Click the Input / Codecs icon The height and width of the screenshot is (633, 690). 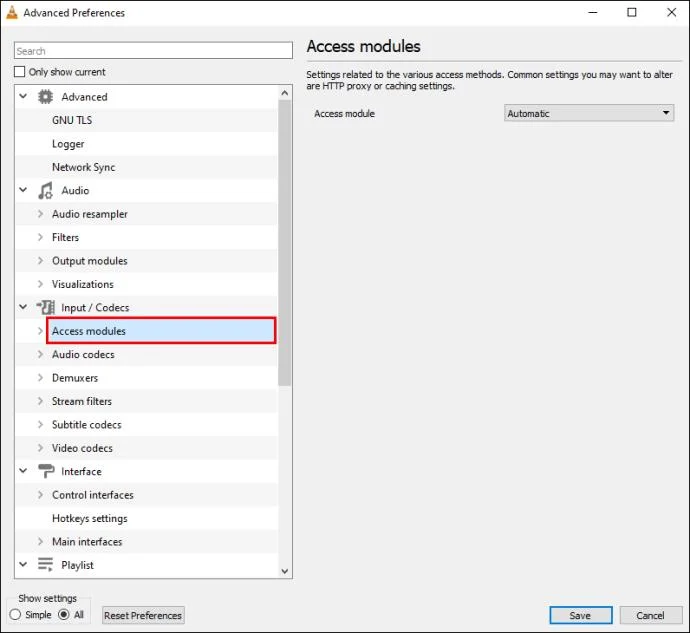pyautogui.click(x=45, y=307)
